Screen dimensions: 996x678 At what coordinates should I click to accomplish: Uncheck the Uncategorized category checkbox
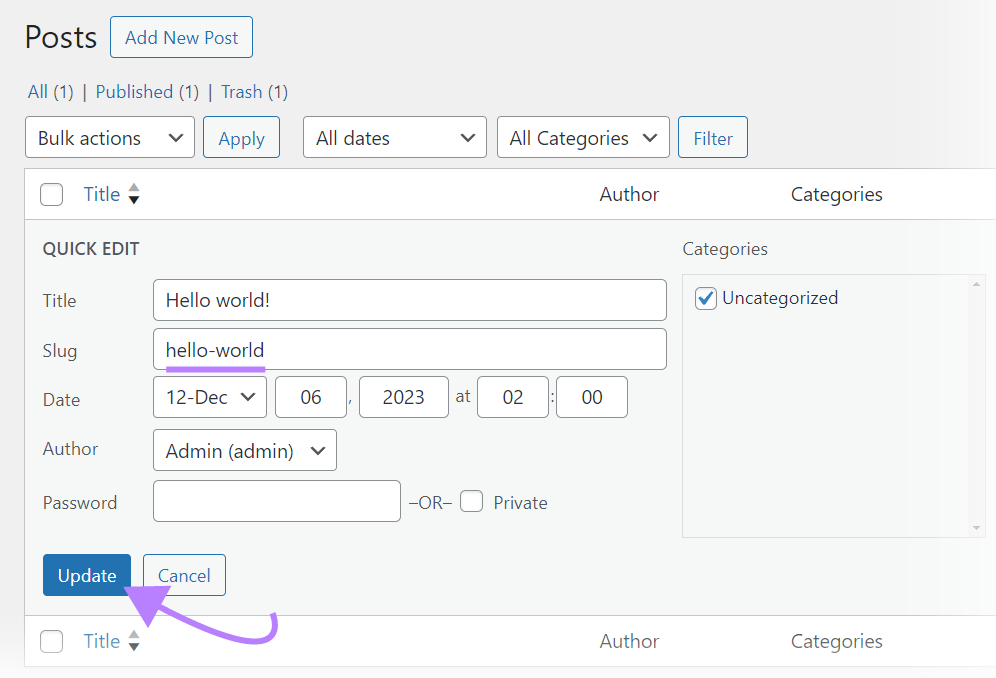706,298
